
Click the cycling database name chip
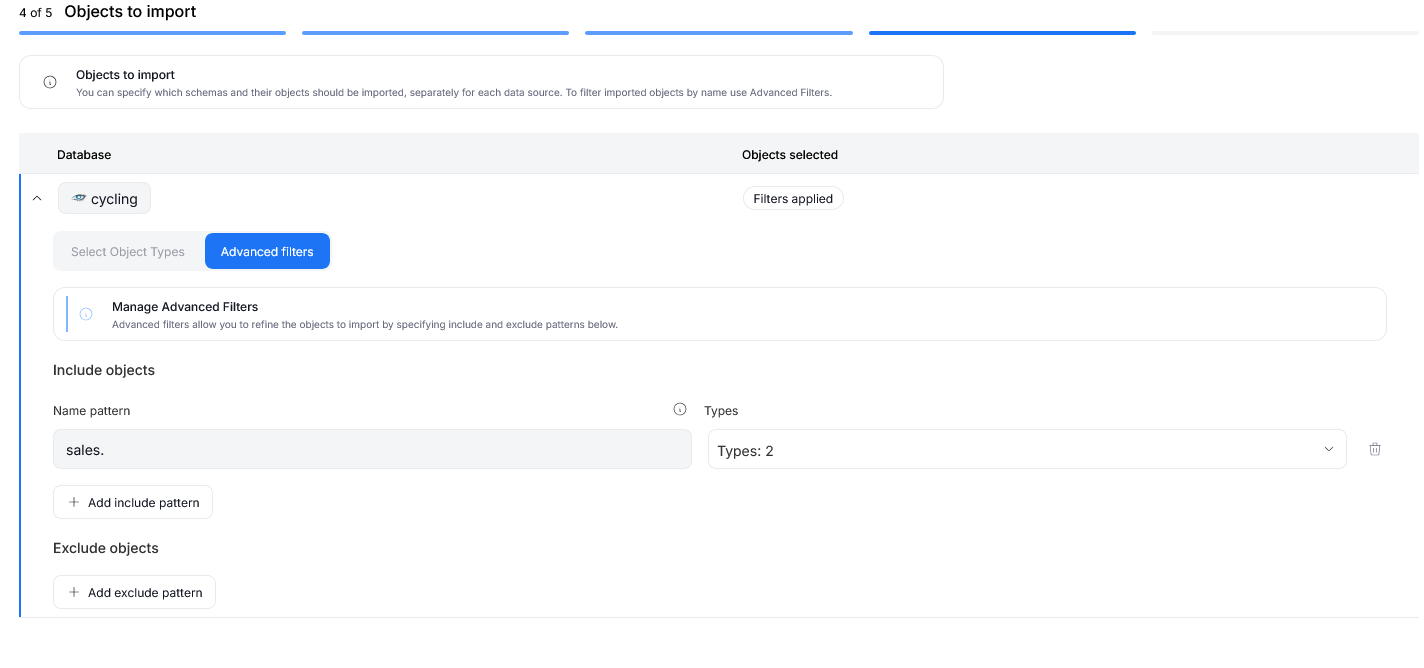point(104,198)
